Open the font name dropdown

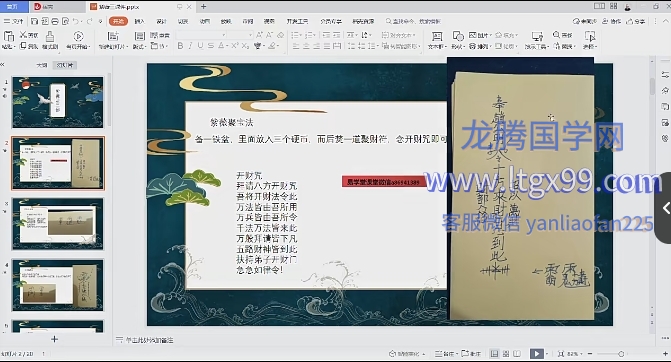(201, 35)
